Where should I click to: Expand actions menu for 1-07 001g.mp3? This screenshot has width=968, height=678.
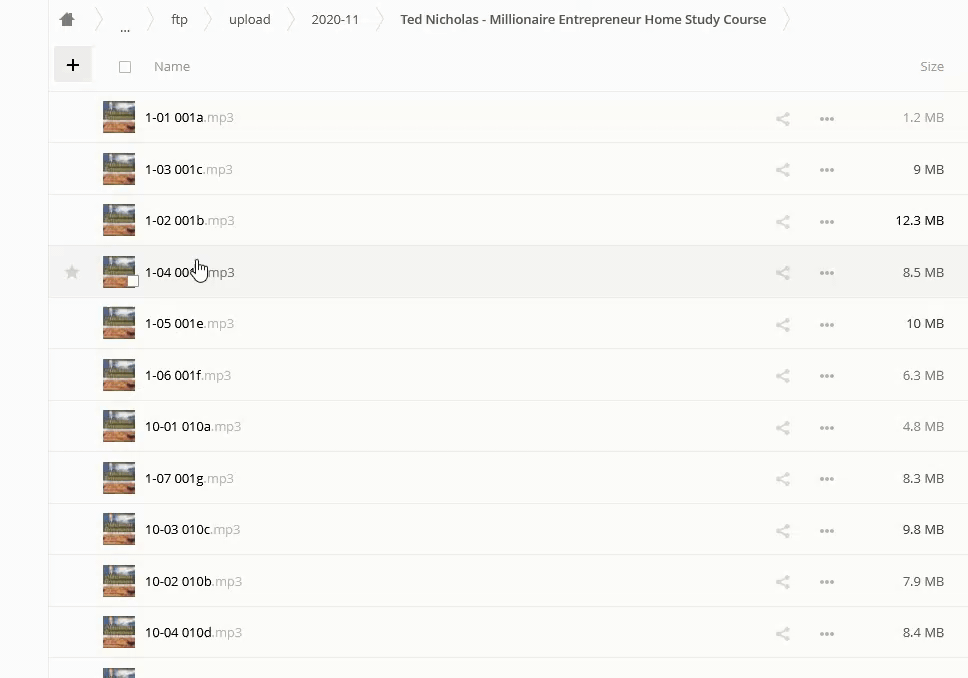click(x=827, y=479)
